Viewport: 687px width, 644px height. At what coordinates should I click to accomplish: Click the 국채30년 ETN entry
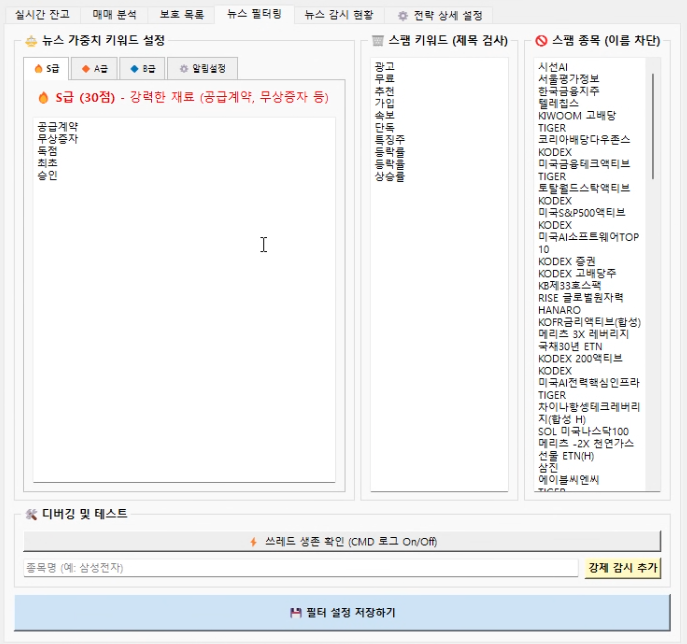[x=570, y=347]
